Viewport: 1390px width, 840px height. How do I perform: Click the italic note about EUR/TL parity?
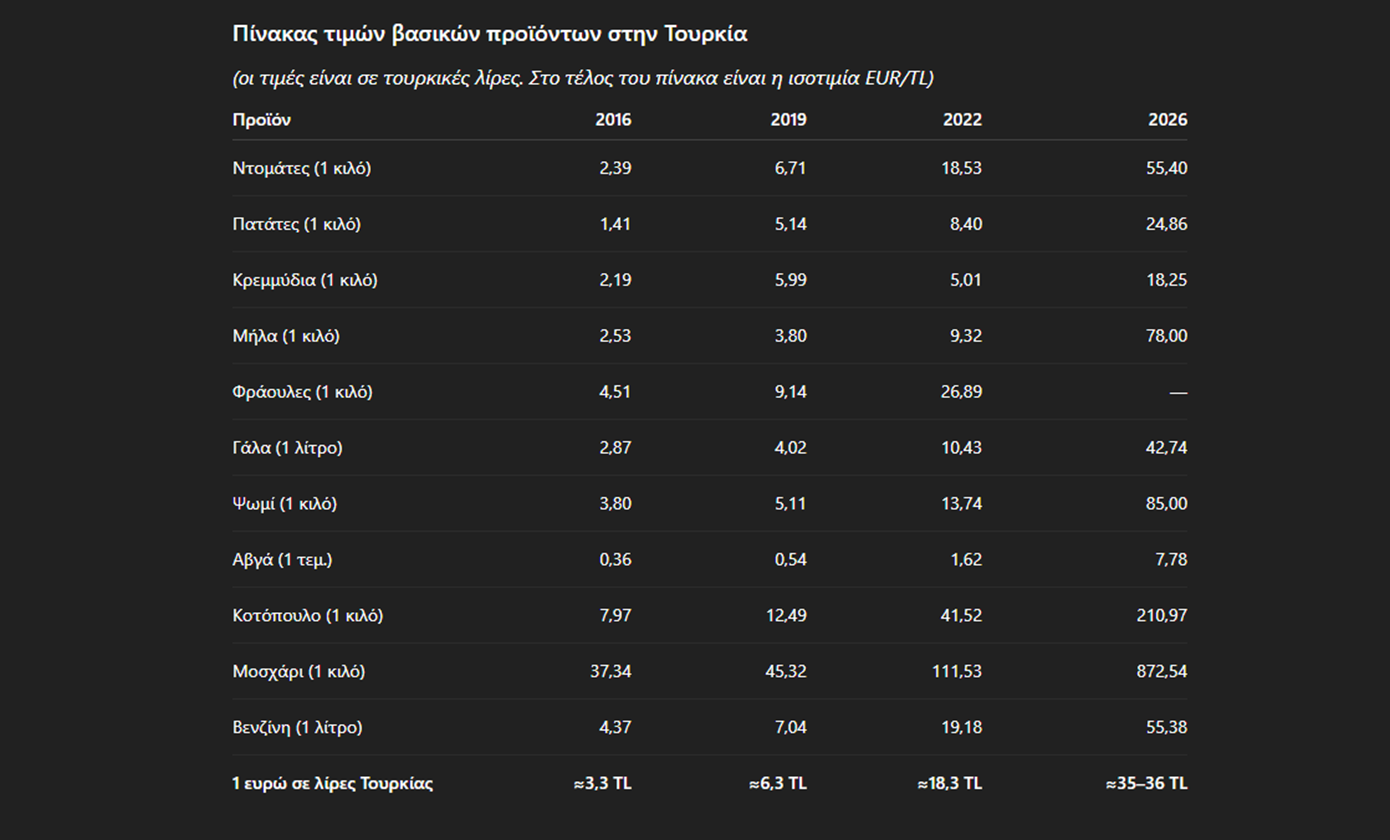point(582,79)
